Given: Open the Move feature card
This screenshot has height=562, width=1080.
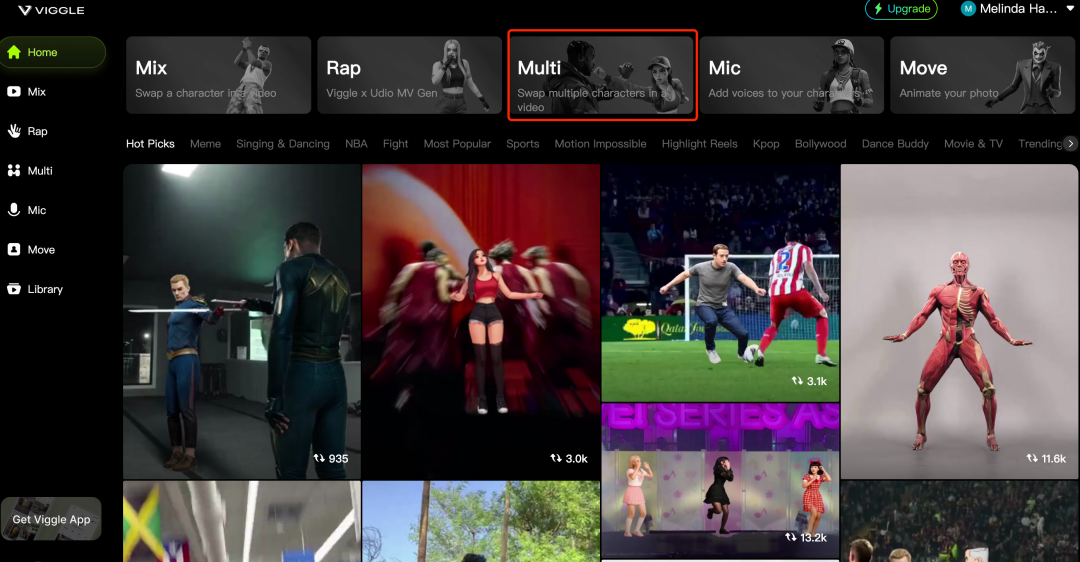Looking at the screenshot, I should pyautogui.click(x=982, y=75).
